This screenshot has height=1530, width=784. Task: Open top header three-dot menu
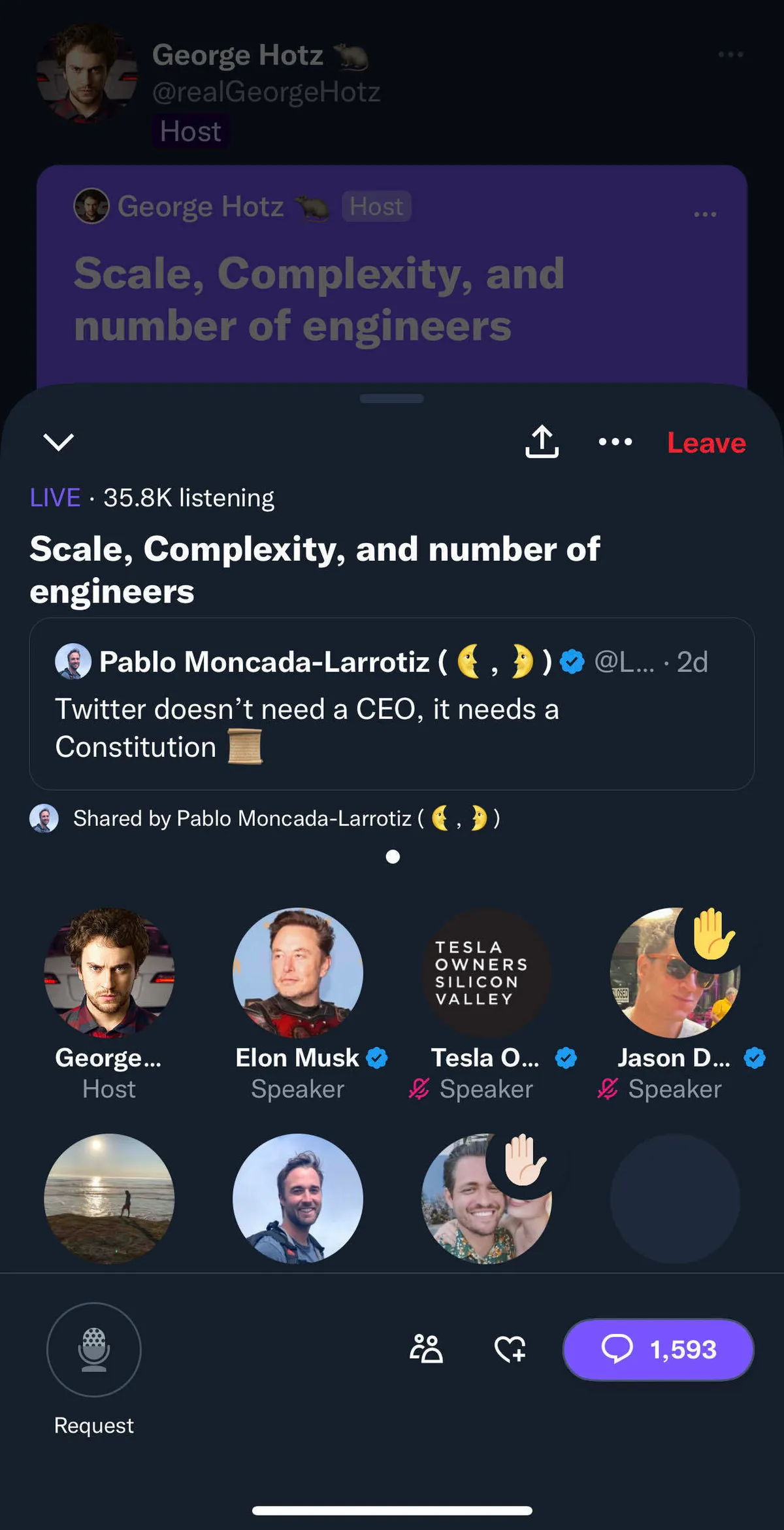click(x=730, y=54)
